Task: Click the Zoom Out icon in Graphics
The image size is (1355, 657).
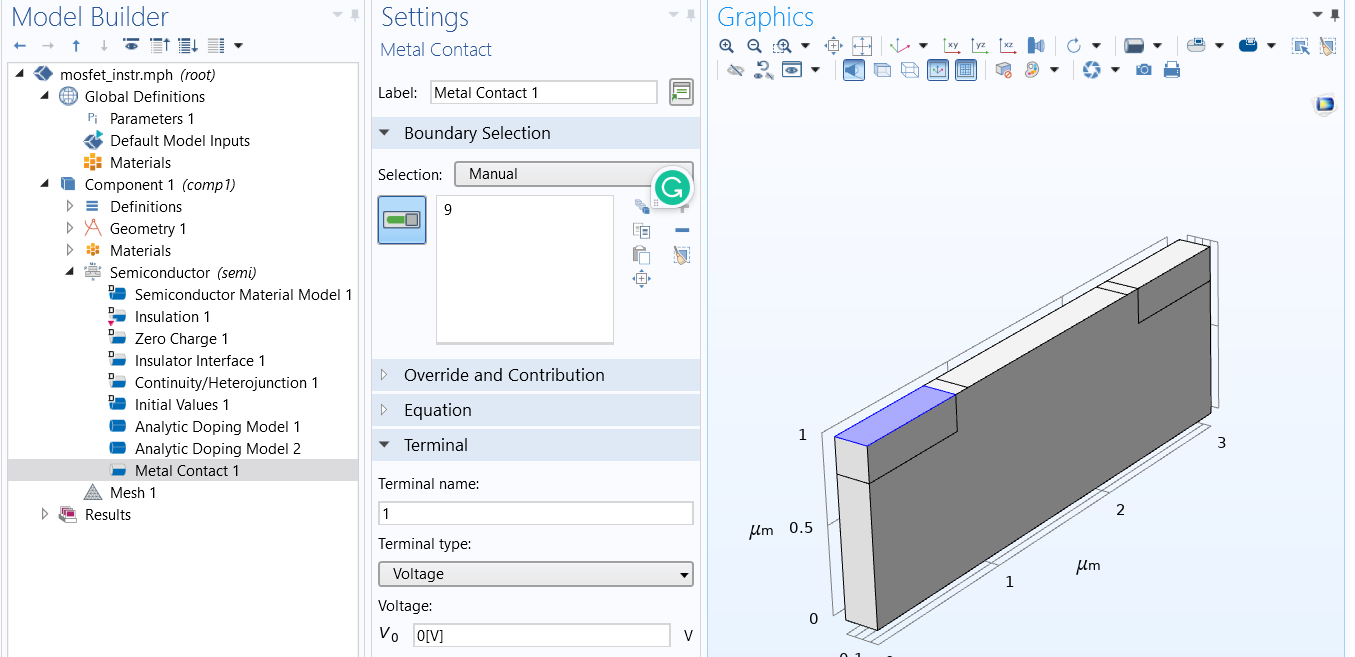Action: click(754, 46)
